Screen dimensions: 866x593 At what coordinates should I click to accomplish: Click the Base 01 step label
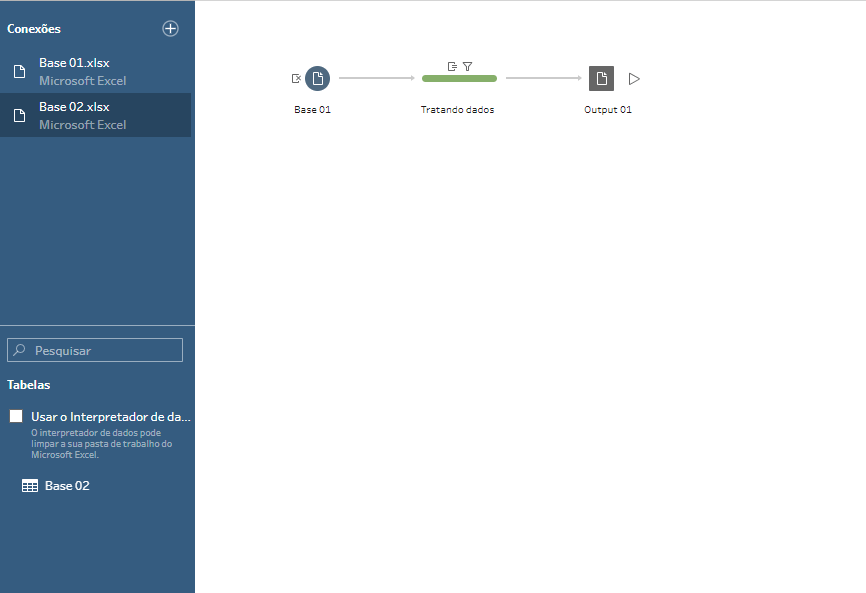pyautogui.click(x=312, y=110)
